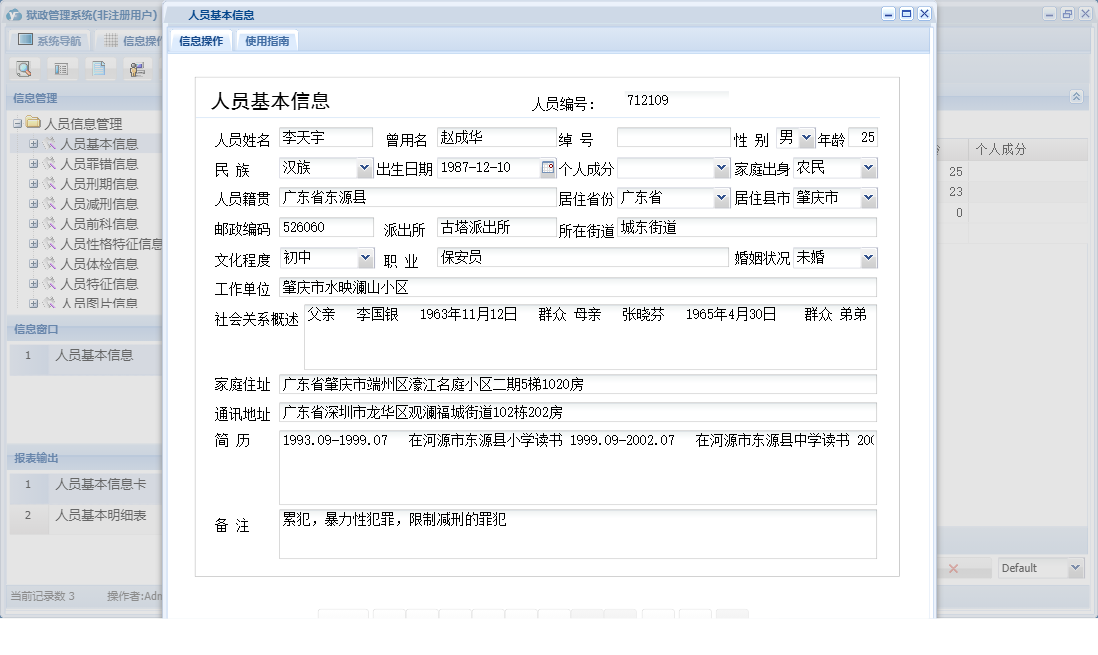
Task: Select 人员体检信息 in the information tree
Action: click(102, 263)
